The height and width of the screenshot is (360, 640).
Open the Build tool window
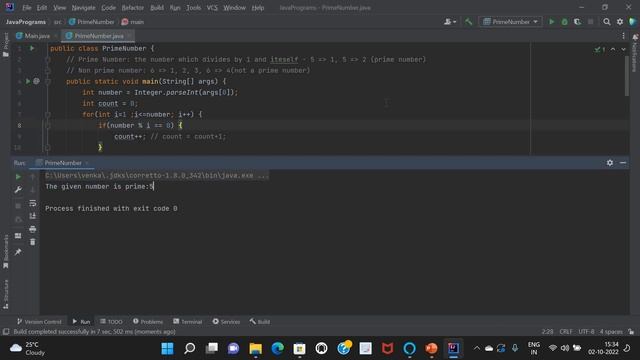[x=260, y=322]
